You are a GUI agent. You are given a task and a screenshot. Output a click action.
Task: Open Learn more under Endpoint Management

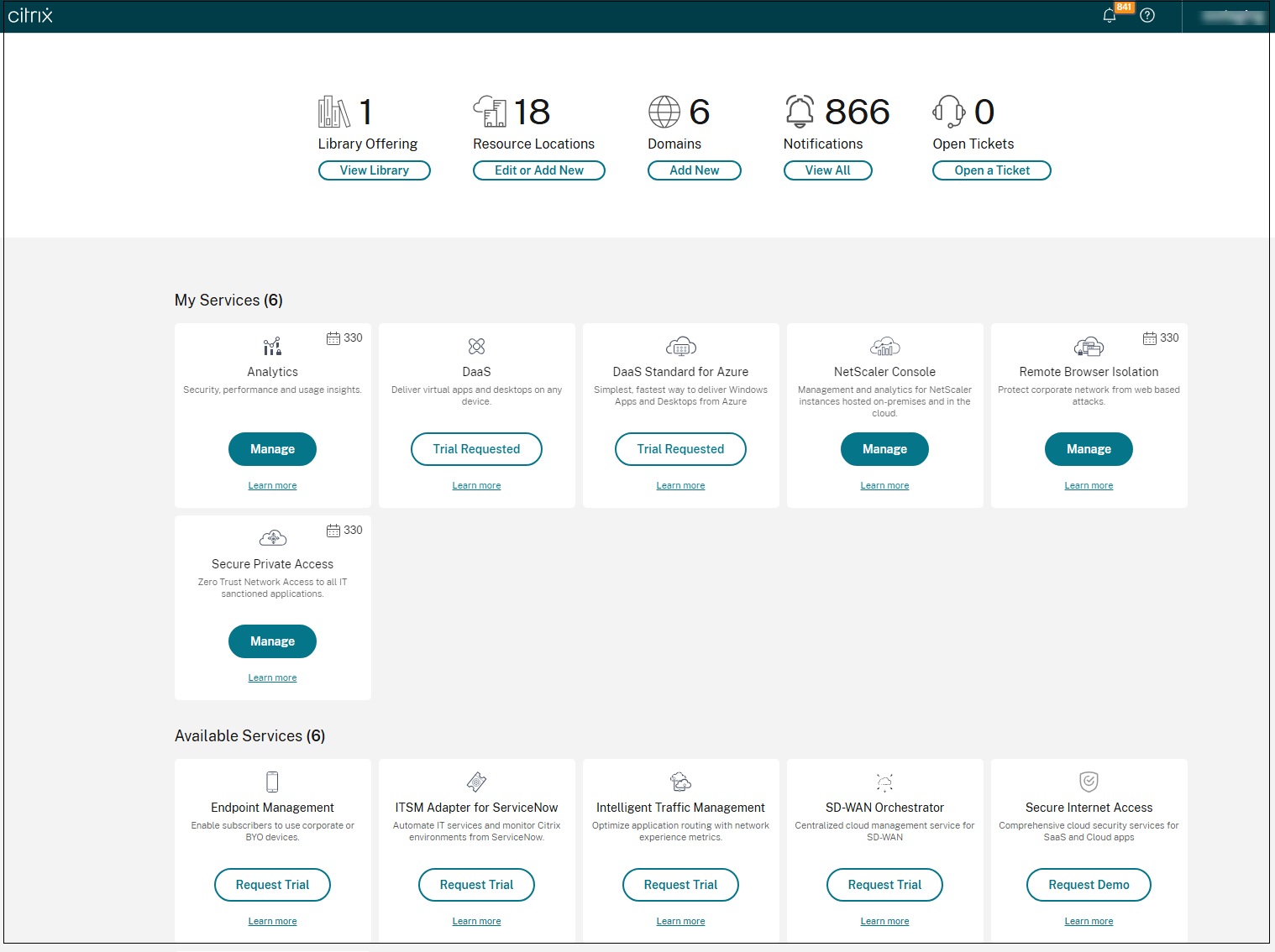272,921
